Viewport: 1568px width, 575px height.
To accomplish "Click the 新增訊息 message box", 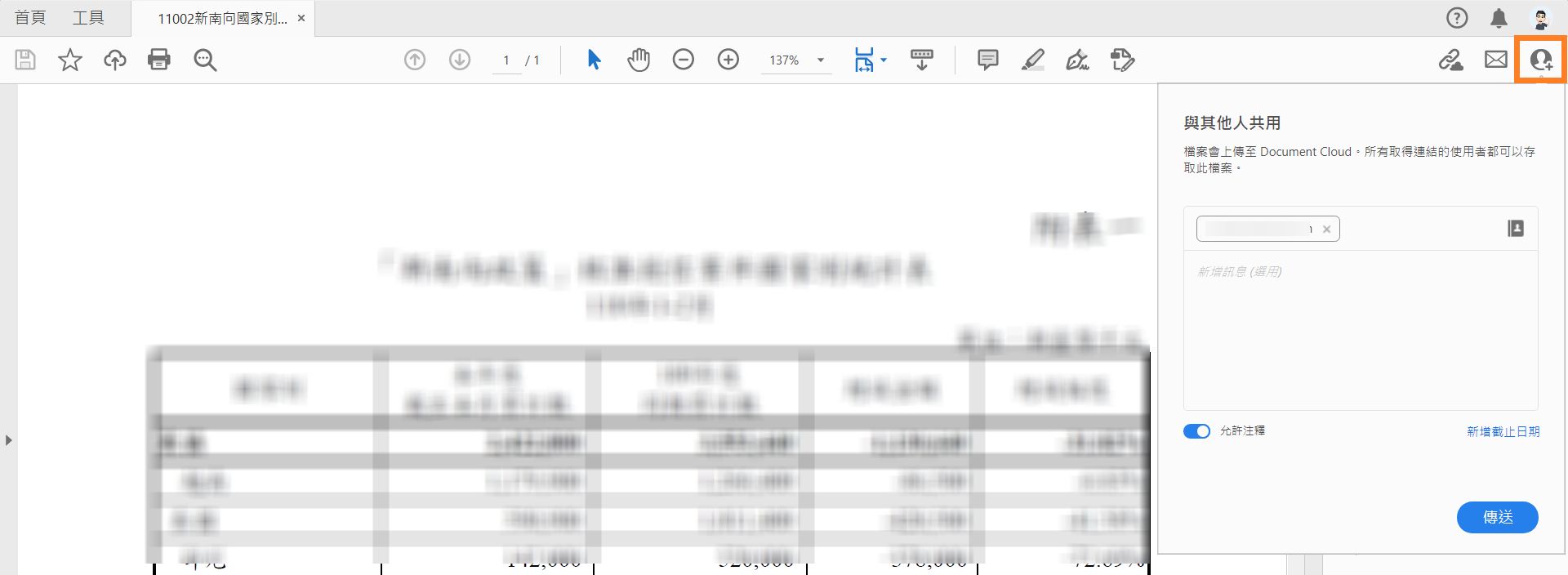I will tap(1361, 330).
